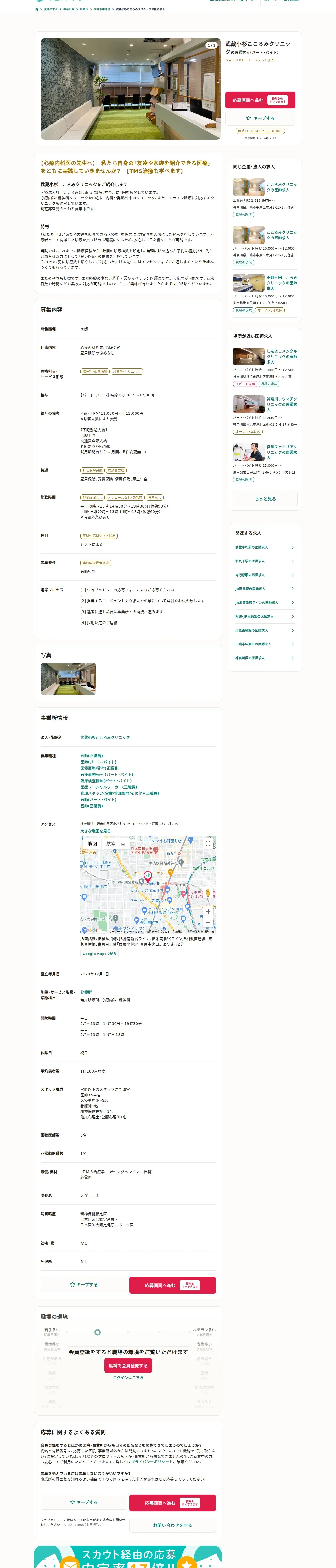Click 大きな地図を見る link
Viewport: 336px width, 1568px height.
click(x=96, y=831)
